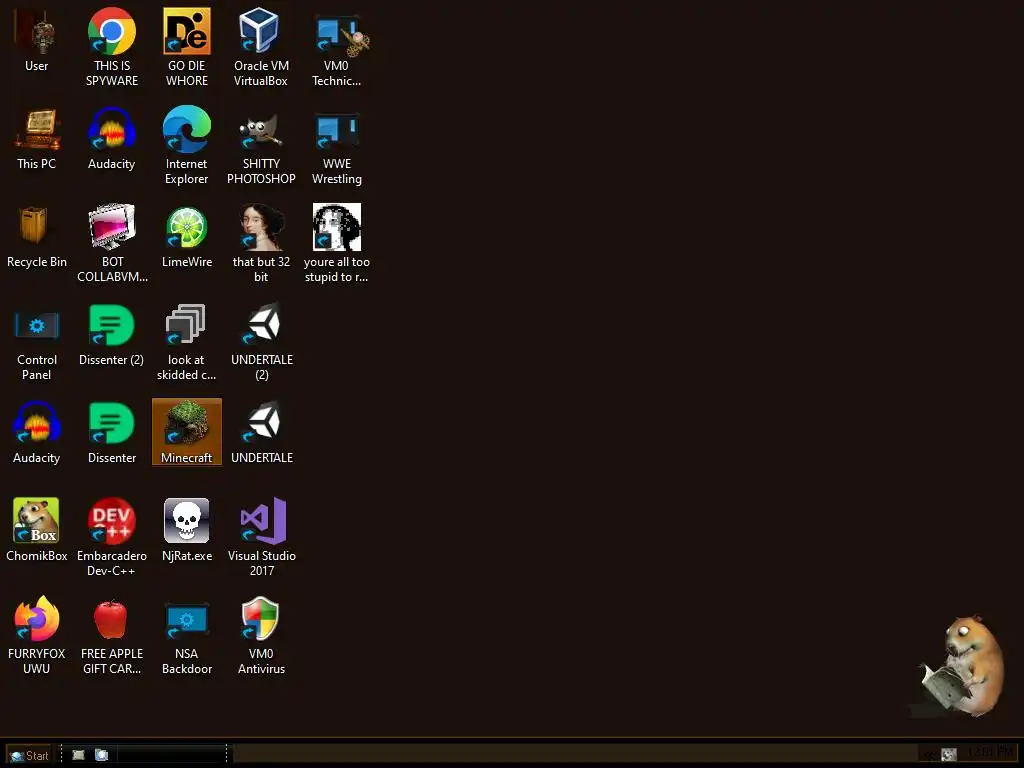Click the taskbar clock
1024x768 pixels.
point(989,753)
